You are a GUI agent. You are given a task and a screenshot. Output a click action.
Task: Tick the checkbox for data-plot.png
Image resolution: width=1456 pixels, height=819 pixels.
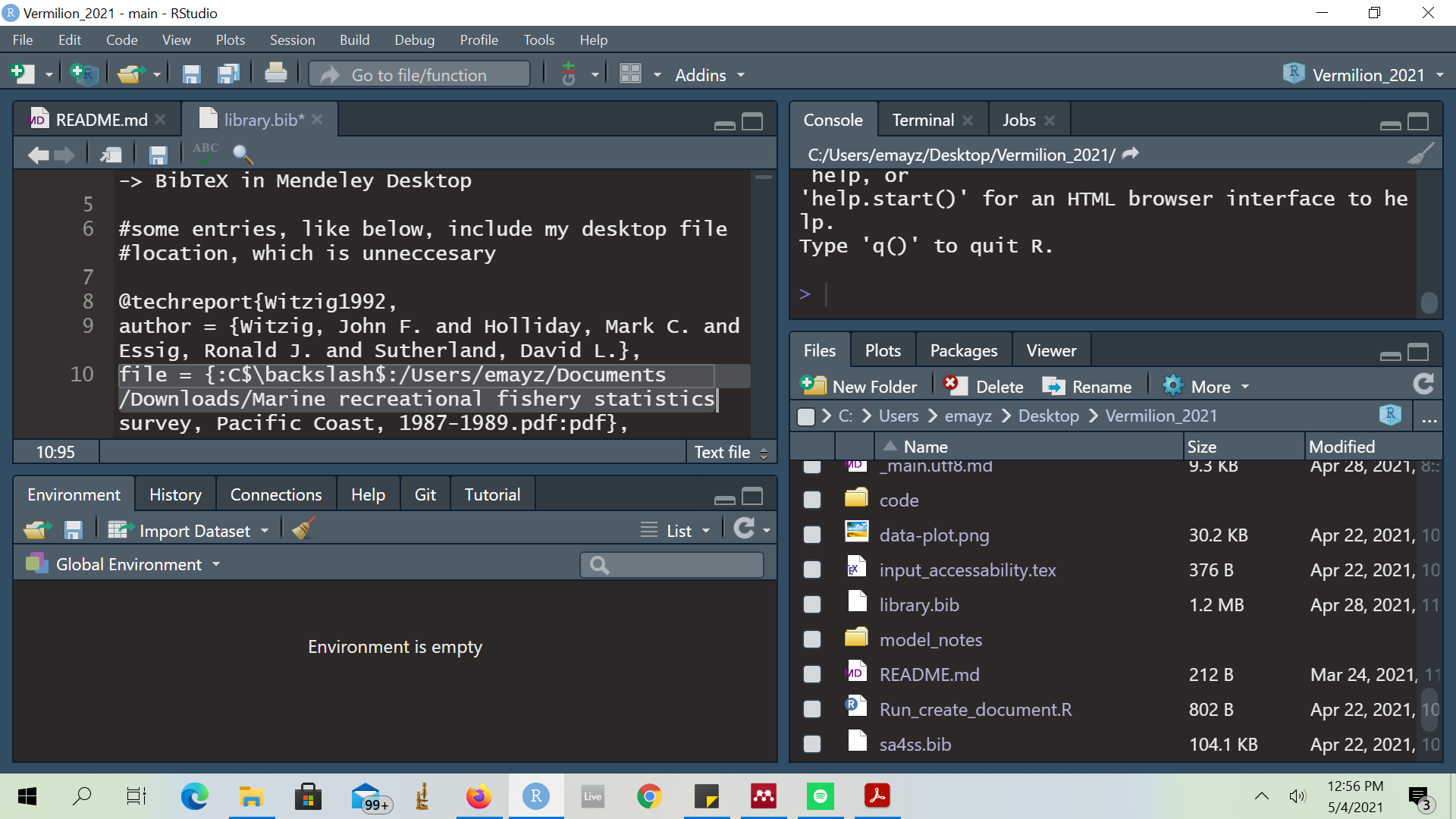click(x=812, y=534)
